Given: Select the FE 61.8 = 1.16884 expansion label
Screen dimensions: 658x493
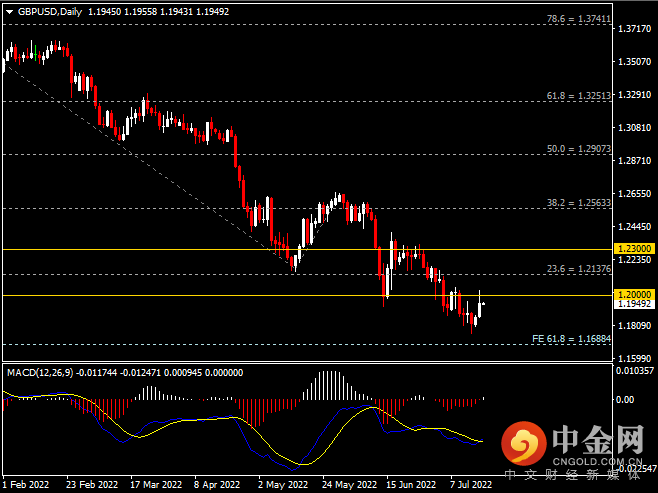Looking at the screenshot, I should point(571,339).
